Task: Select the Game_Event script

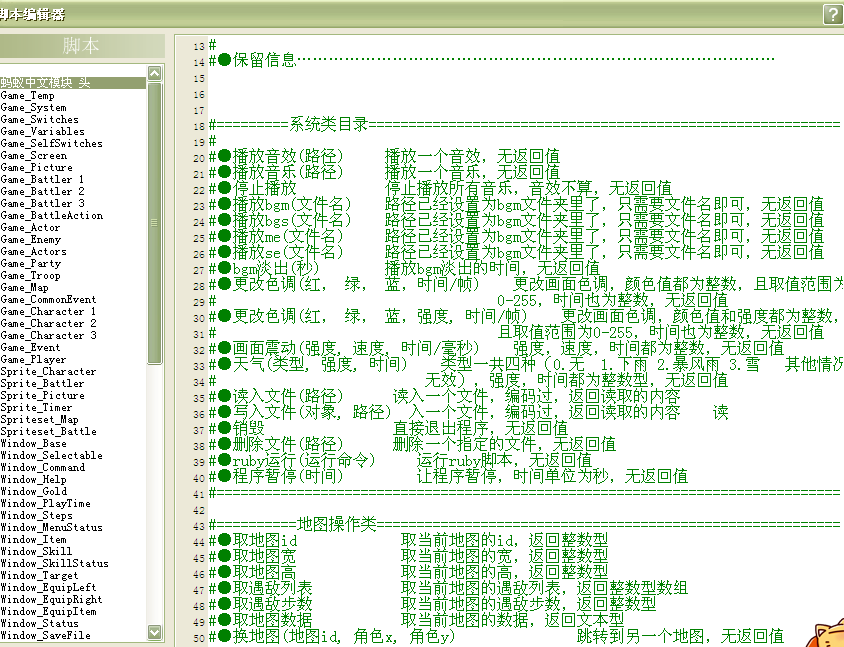Action: click(x=30, y=347)
